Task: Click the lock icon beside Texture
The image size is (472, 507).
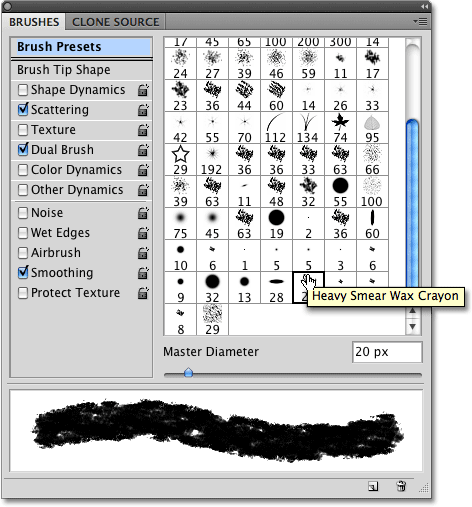Action: coord(143,130)
